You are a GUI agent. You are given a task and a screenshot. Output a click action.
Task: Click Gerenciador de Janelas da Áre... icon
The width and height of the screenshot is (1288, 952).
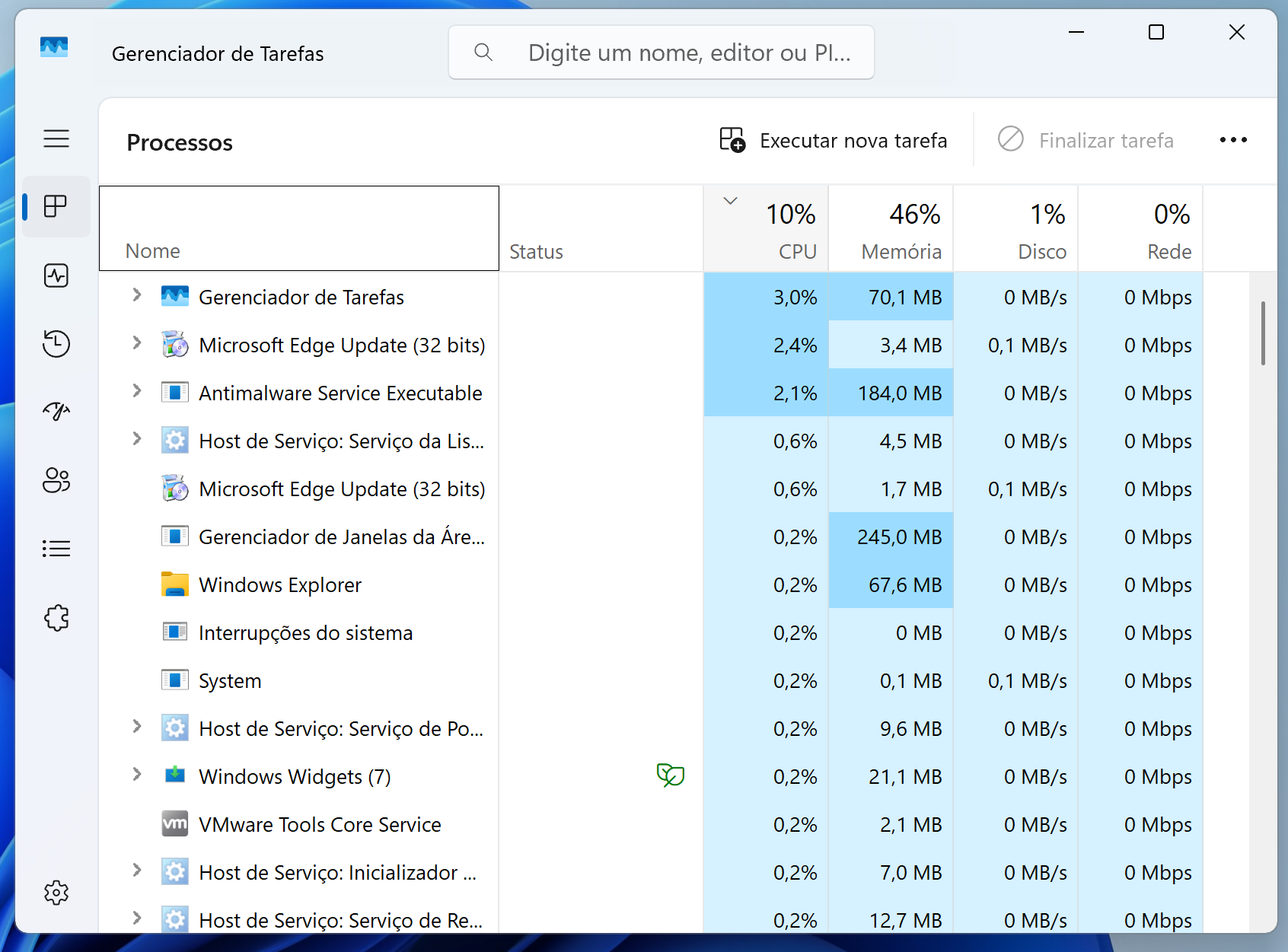[x=175, y=536]
